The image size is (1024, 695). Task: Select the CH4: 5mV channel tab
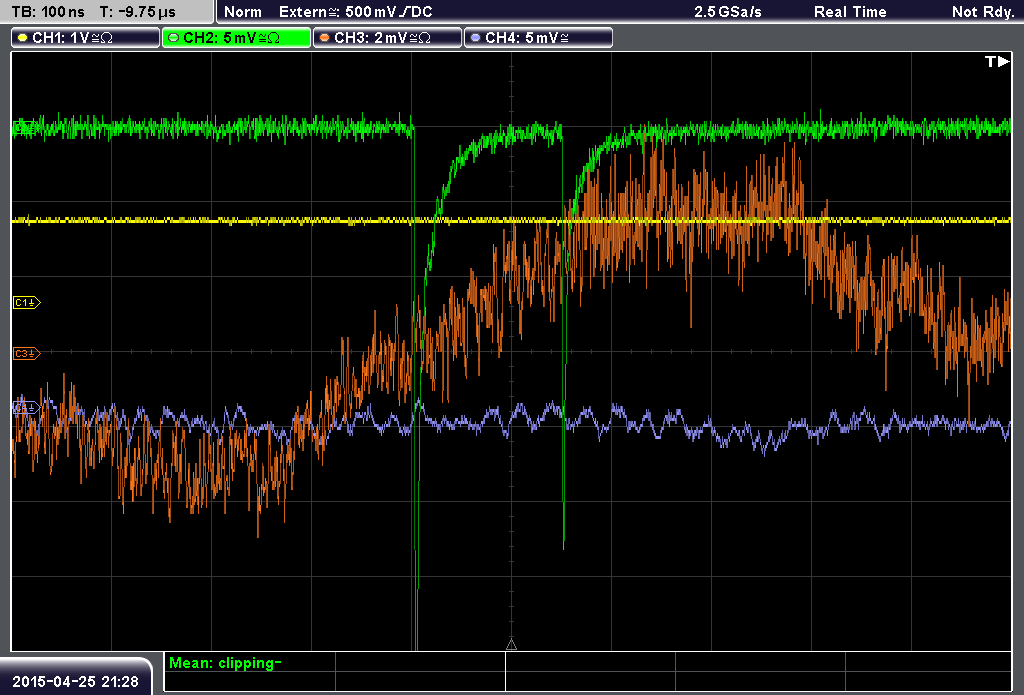(538, 38)
